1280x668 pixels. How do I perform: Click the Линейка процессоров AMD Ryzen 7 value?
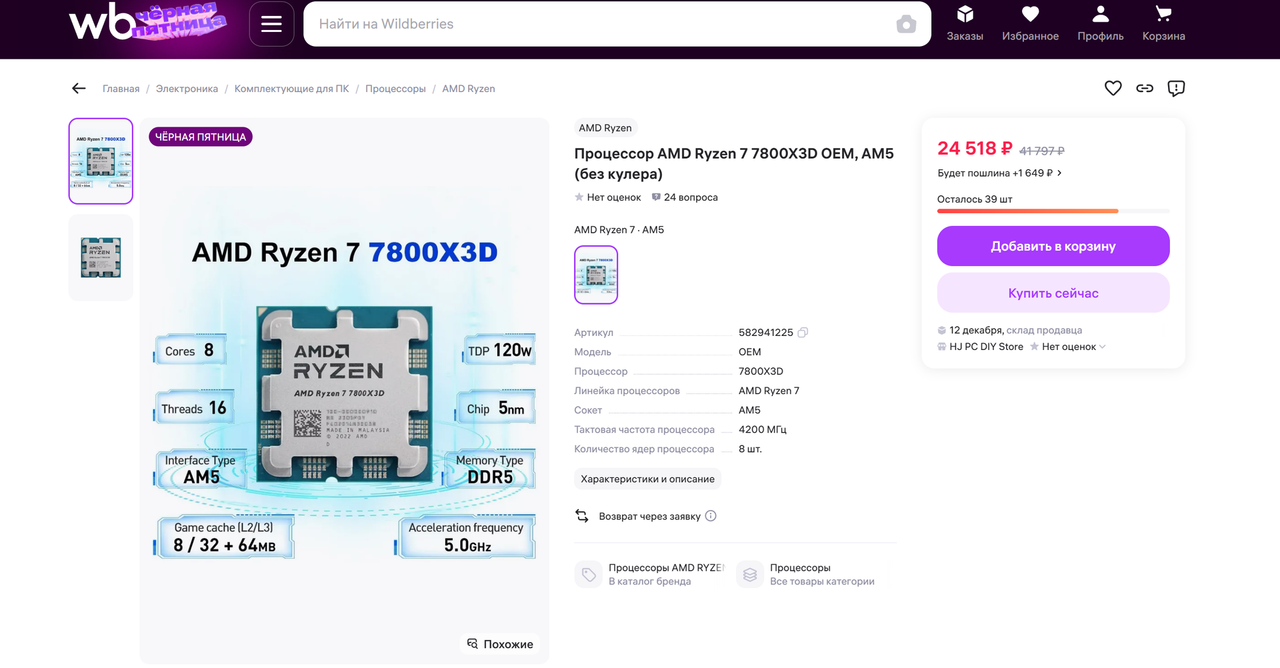click(769, 391)
